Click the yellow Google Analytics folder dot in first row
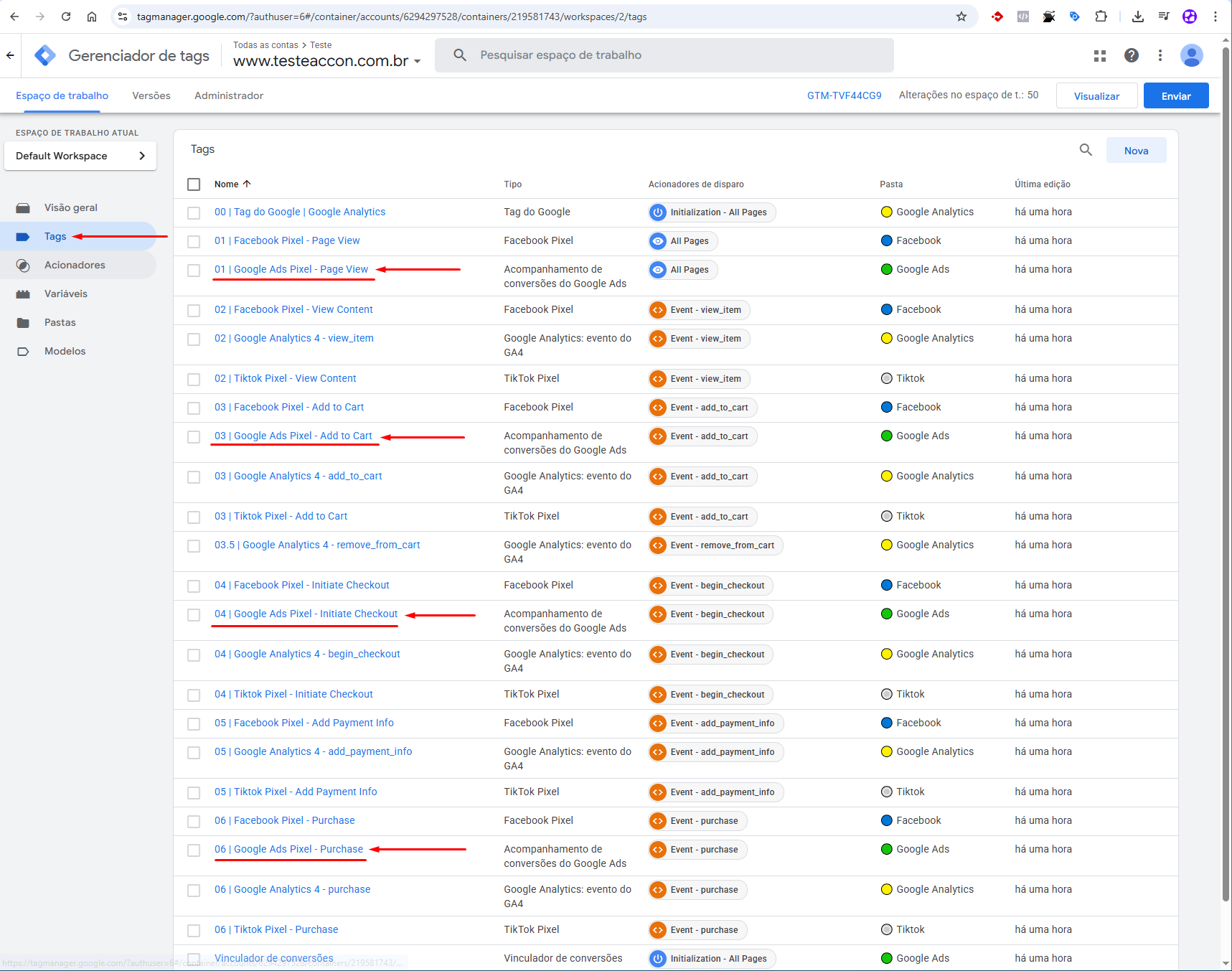The width and height of the screenshot is (1232, 971). pos(886,212)
